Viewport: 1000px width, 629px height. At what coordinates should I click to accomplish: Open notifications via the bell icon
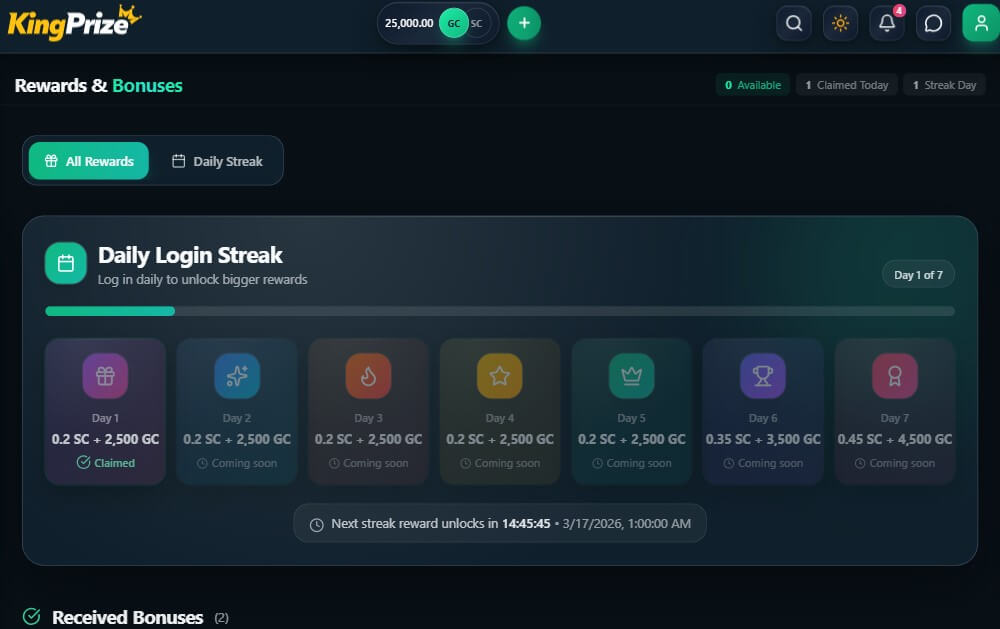coord(887,23)
